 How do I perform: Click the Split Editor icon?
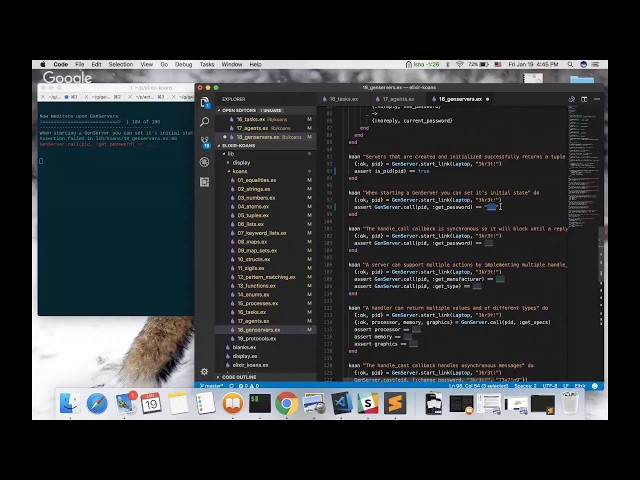click(584, 99)
